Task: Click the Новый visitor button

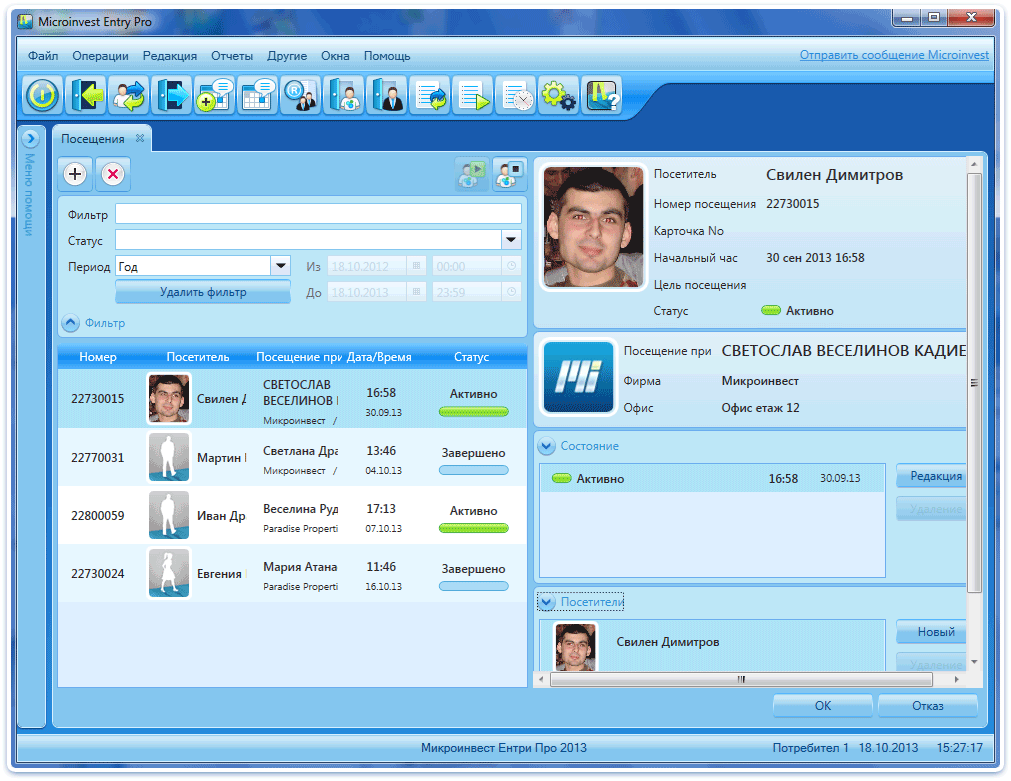Action: (x=931, y=632)
